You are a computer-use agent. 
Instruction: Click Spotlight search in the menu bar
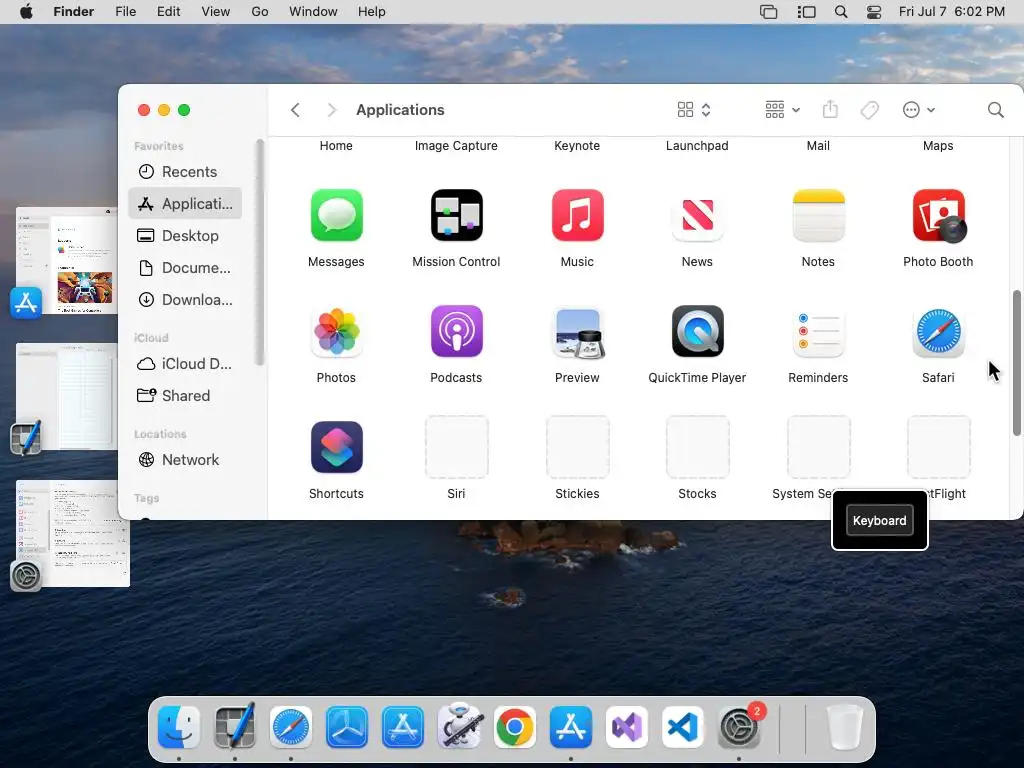[841, 12]
